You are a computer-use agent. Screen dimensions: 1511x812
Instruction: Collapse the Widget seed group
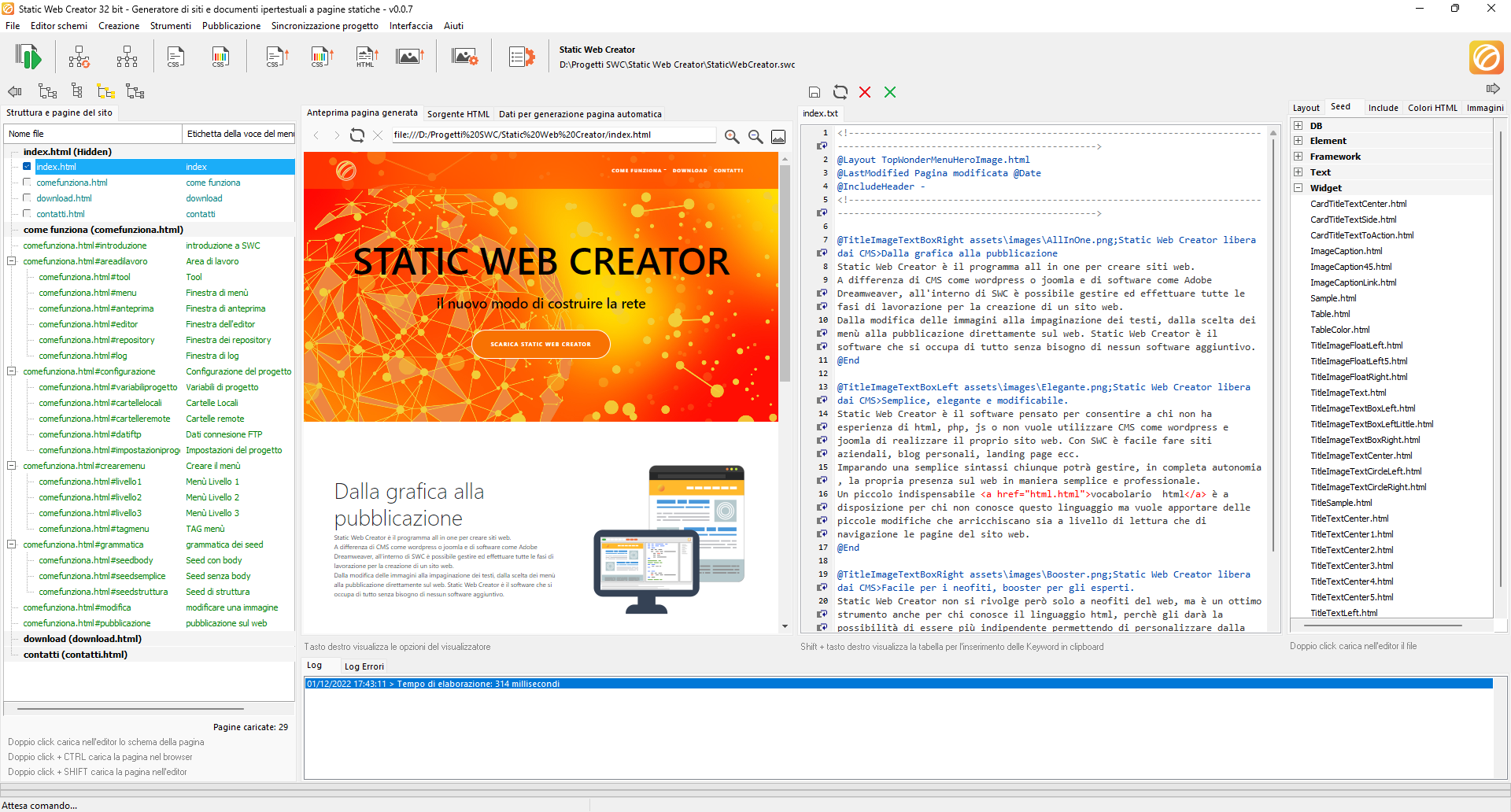[1298, 188]
